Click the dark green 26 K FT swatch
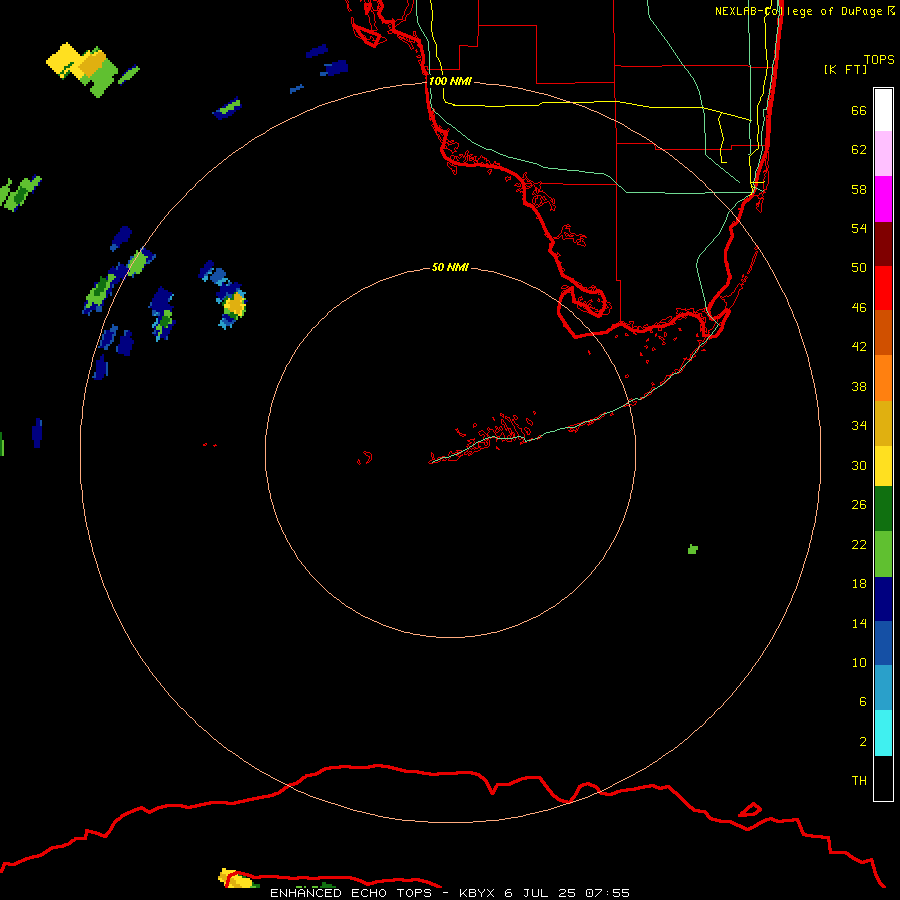Viewport: 900px width, 900px height. coord(883,509)
